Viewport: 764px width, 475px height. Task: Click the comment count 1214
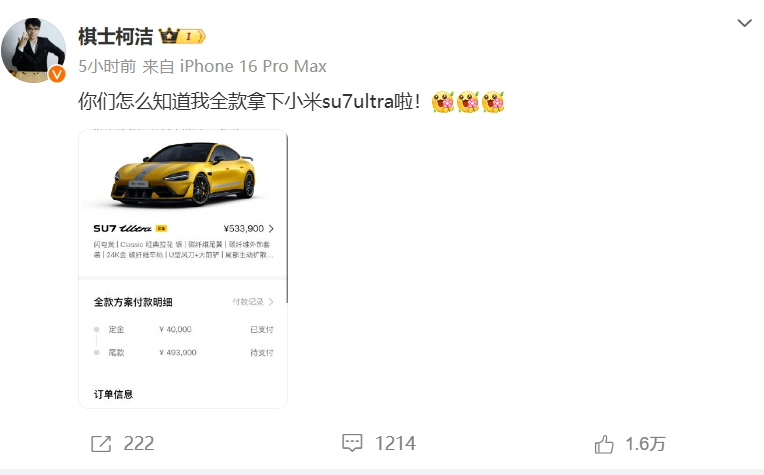click(395, 443)
